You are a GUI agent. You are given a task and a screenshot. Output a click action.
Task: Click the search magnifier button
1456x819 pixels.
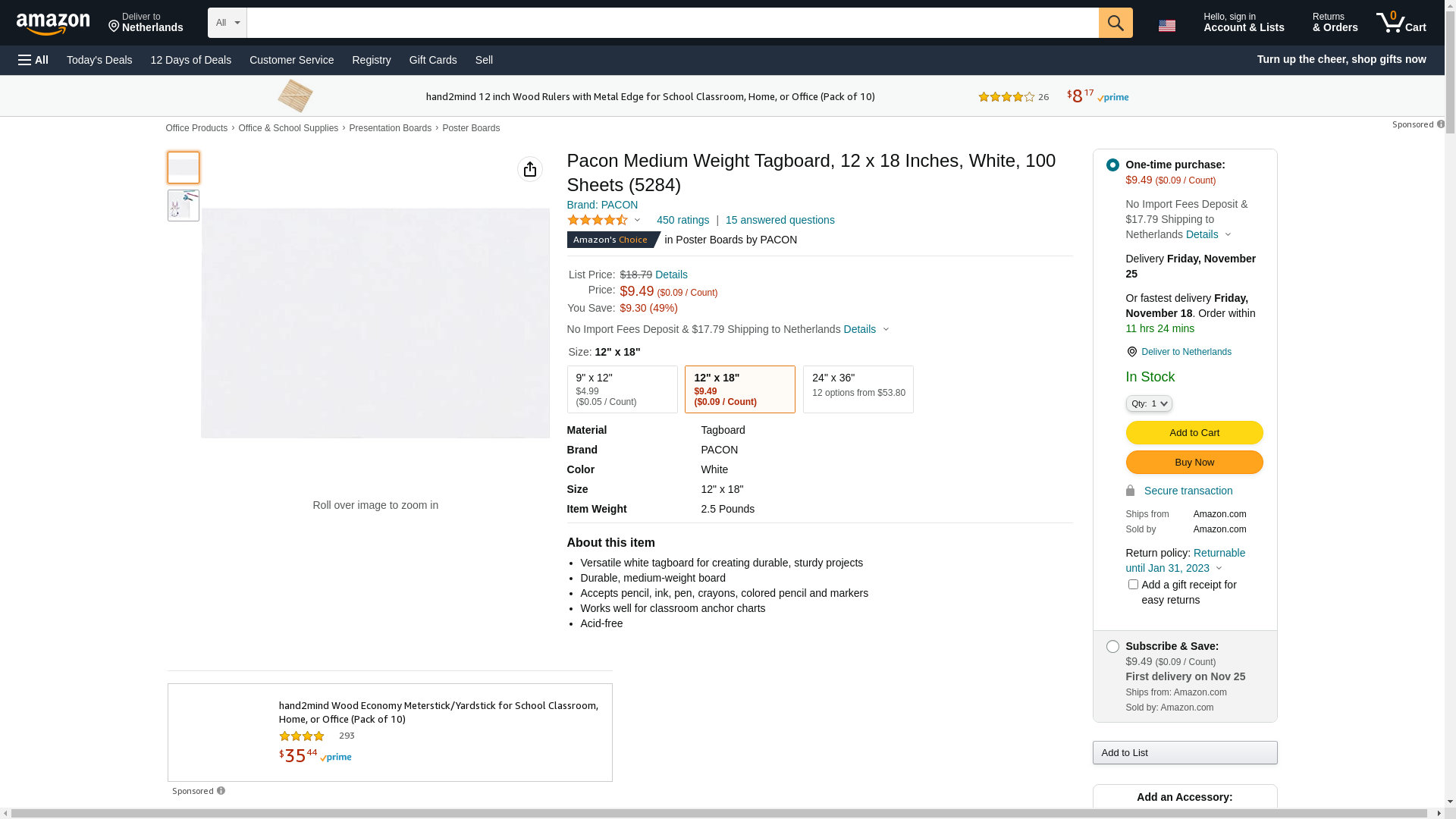tap(1115, 23)
